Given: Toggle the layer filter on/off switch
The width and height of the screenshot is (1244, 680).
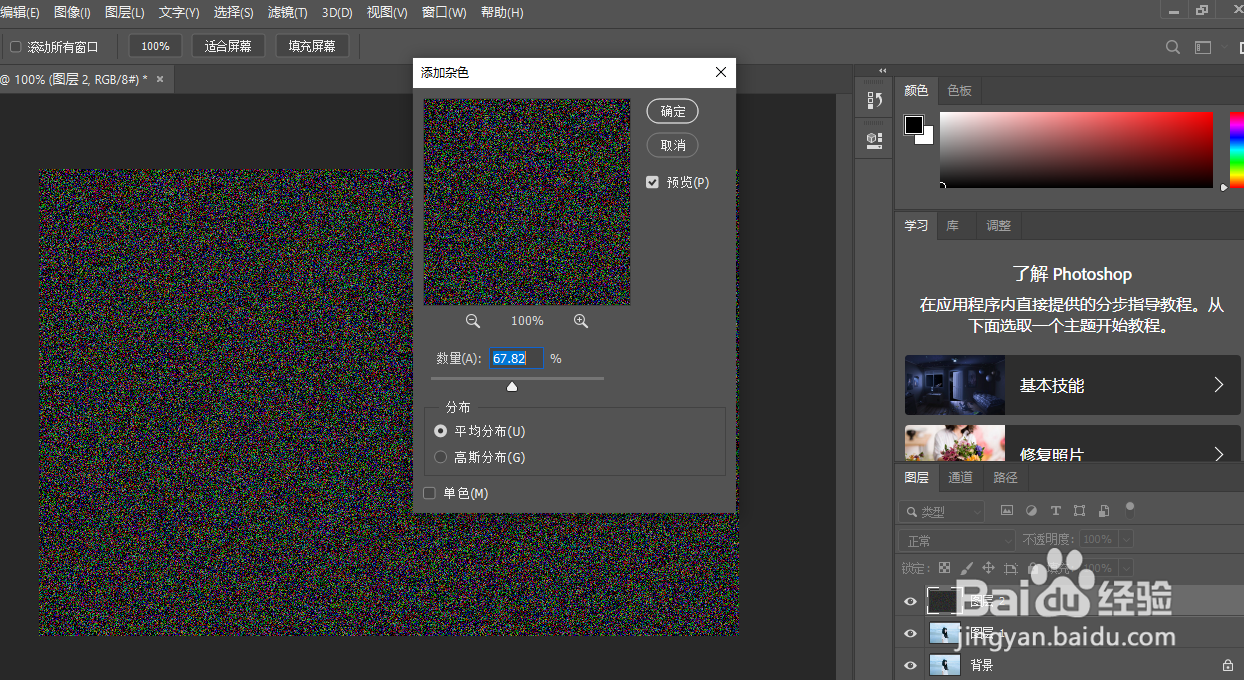Looking at the screenshot, I should [x=1130, y=508].
